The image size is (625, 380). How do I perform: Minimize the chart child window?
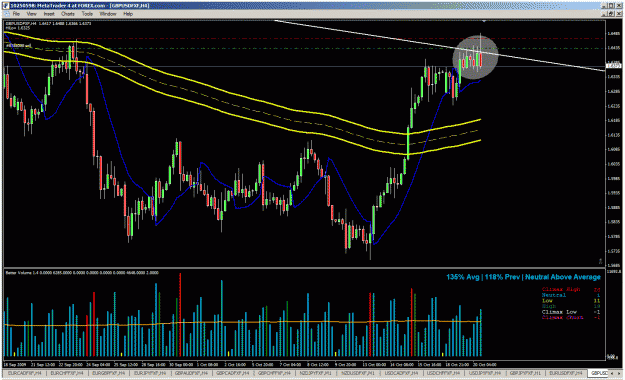click(603, 14)
